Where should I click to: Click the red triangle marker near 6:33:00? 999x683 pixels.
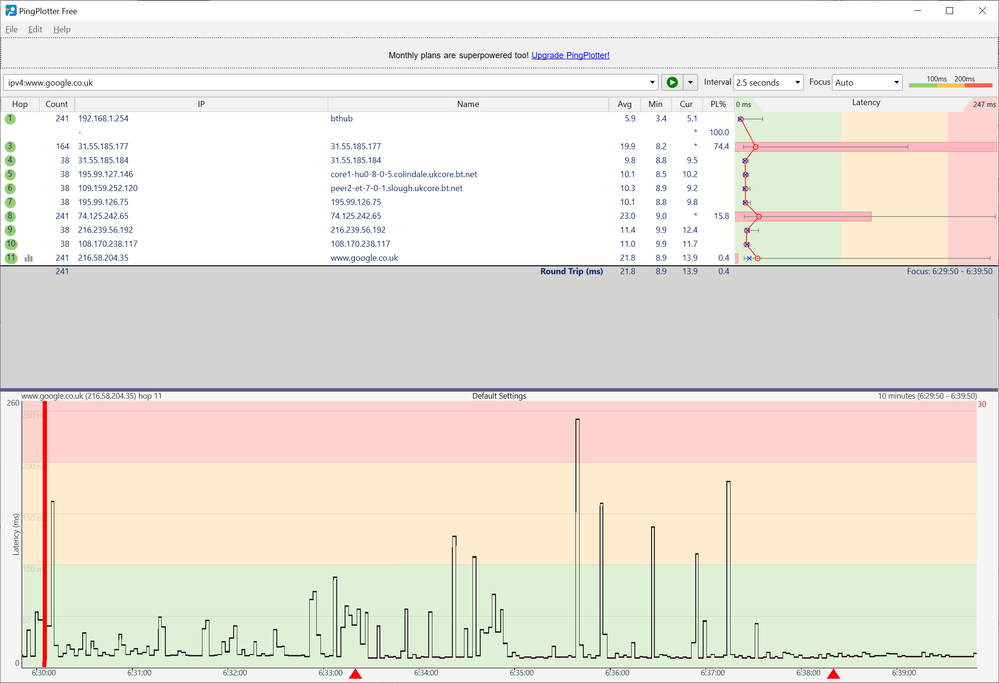point(354,674)
